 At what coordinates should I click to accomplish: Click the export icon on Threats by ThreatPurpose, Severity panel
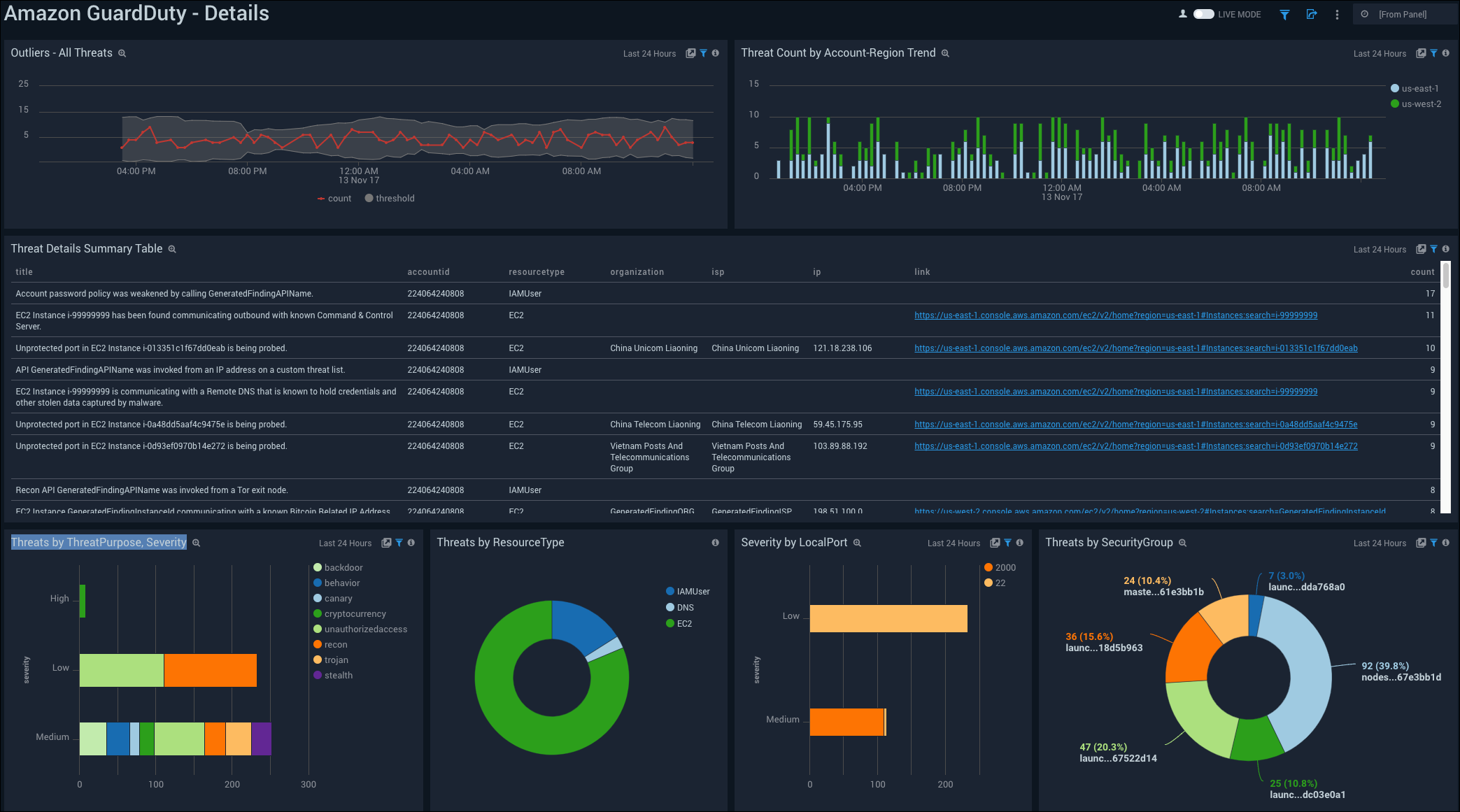(x=386, y=543)
